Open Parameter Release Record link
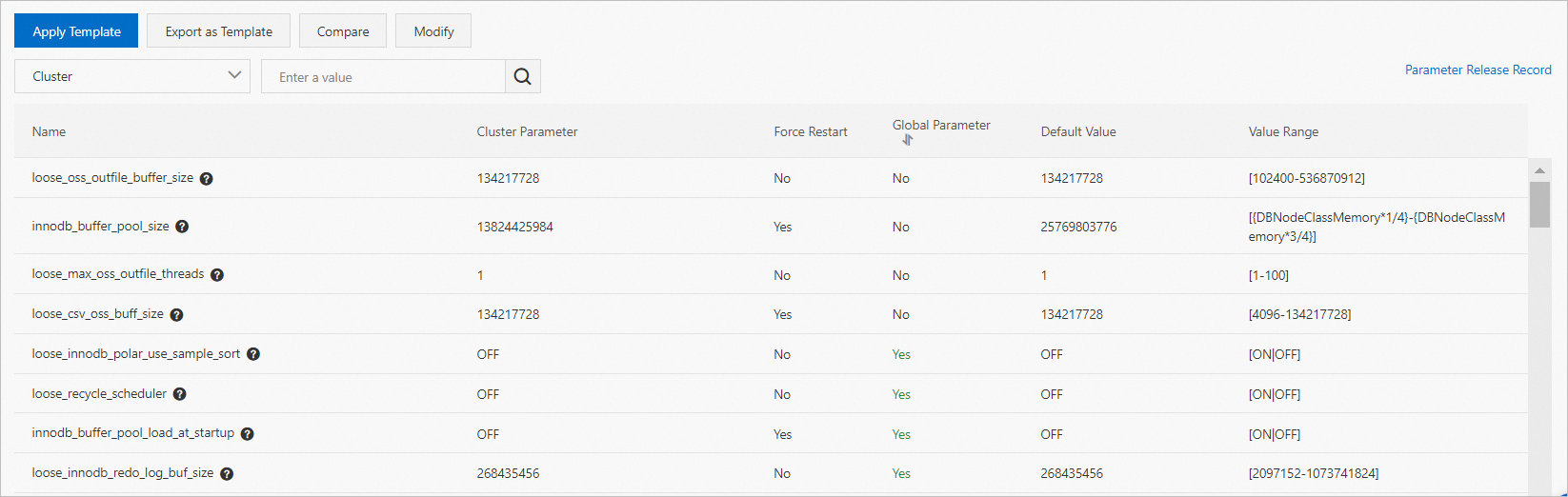 coord(1478,70)
